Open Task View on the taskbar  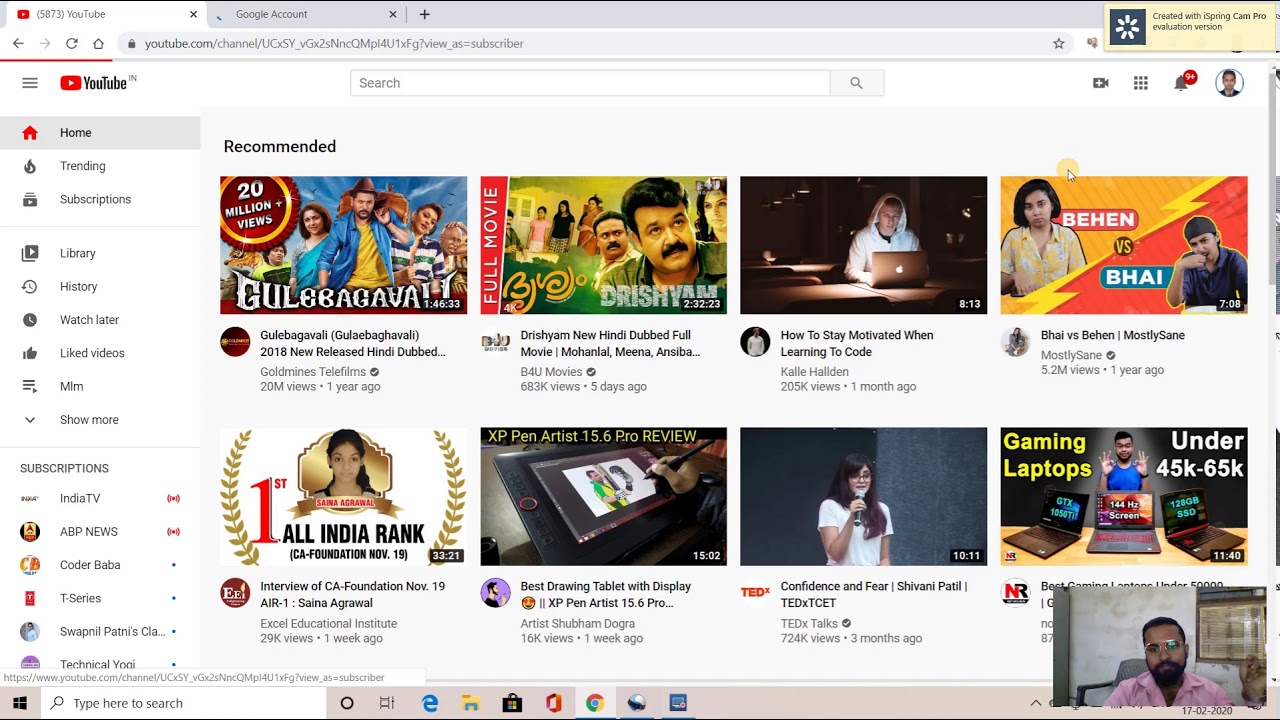387,703
